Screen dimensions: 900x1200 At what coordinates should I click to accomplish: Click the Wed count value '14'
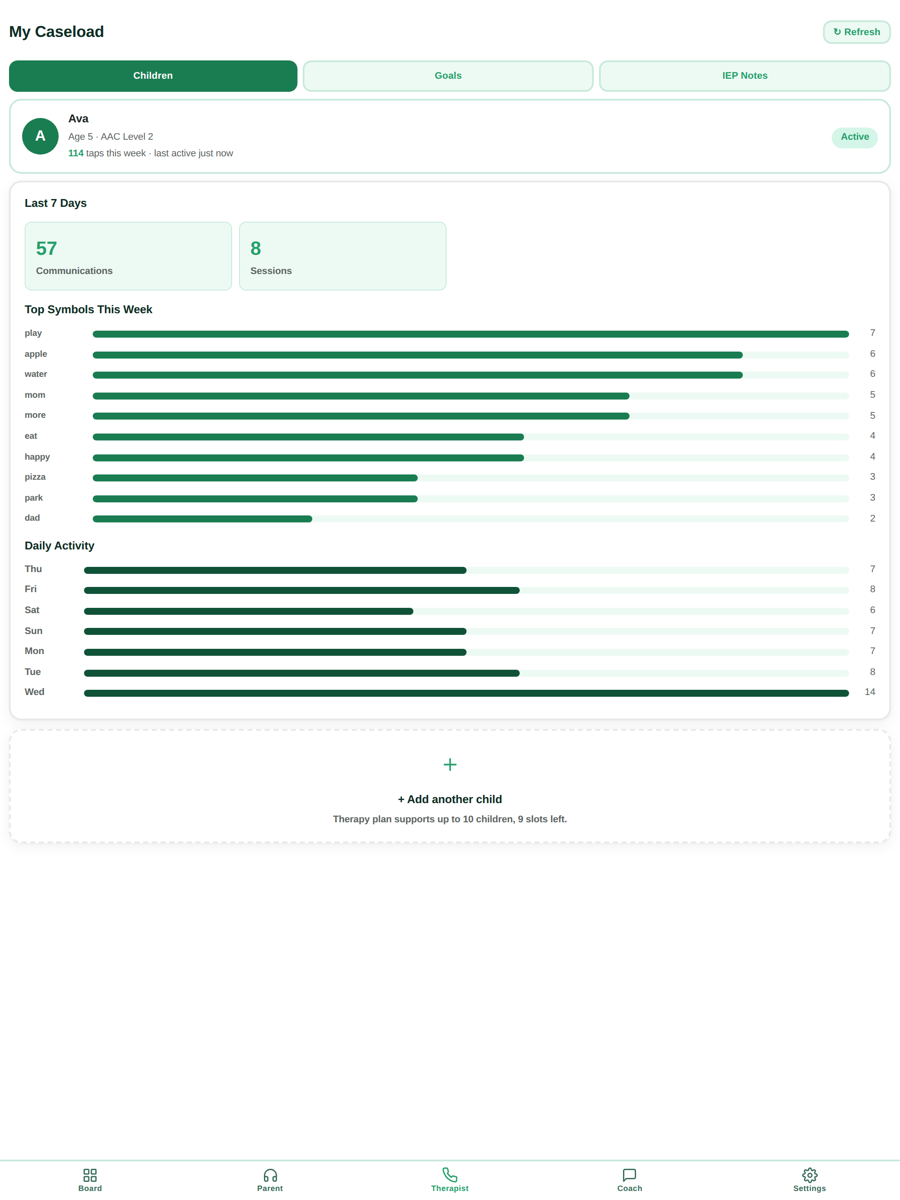pos(870,692)
